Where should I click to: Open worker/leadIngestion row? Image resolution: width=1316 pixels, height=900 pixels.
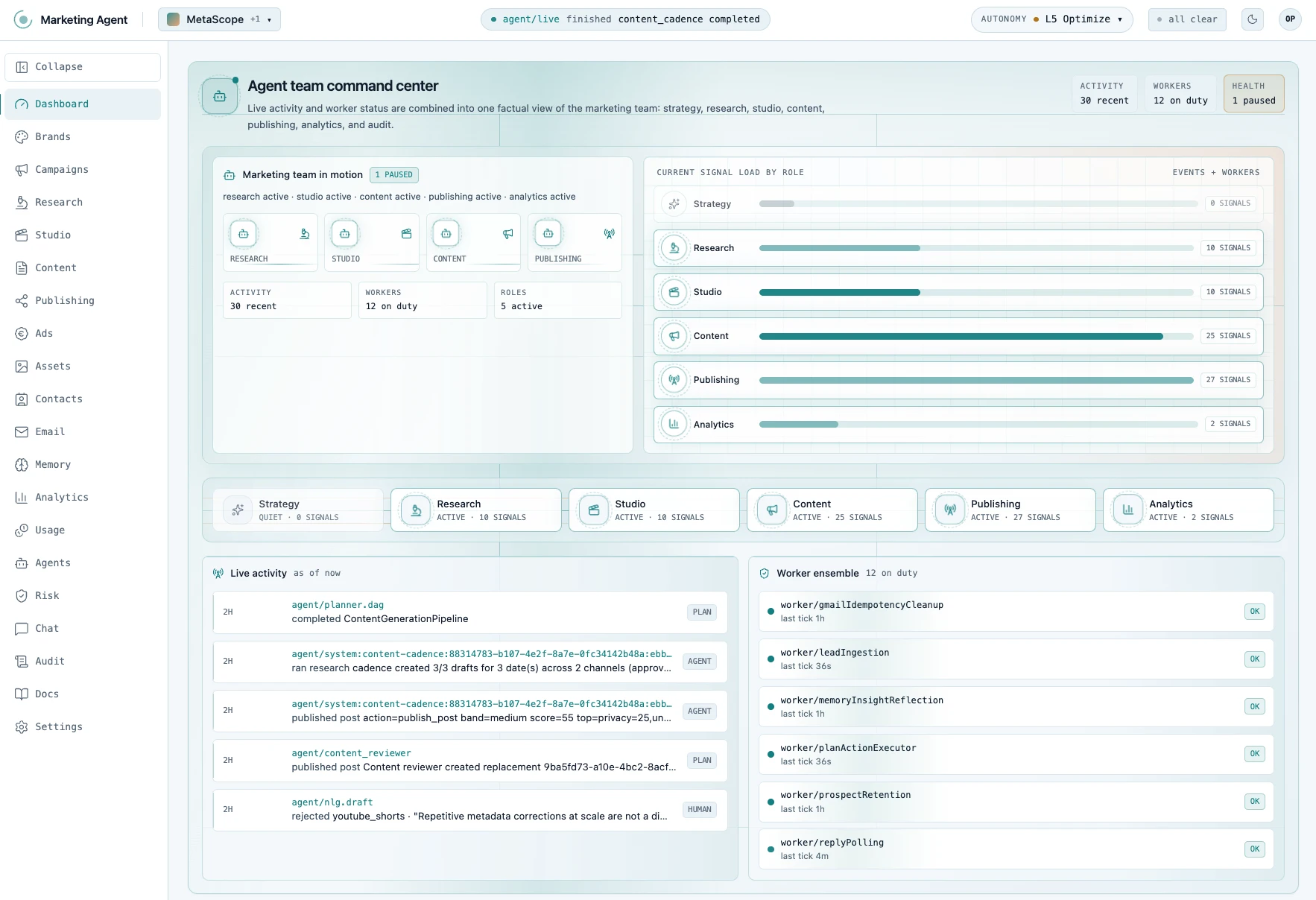[x=1016, y=659]
